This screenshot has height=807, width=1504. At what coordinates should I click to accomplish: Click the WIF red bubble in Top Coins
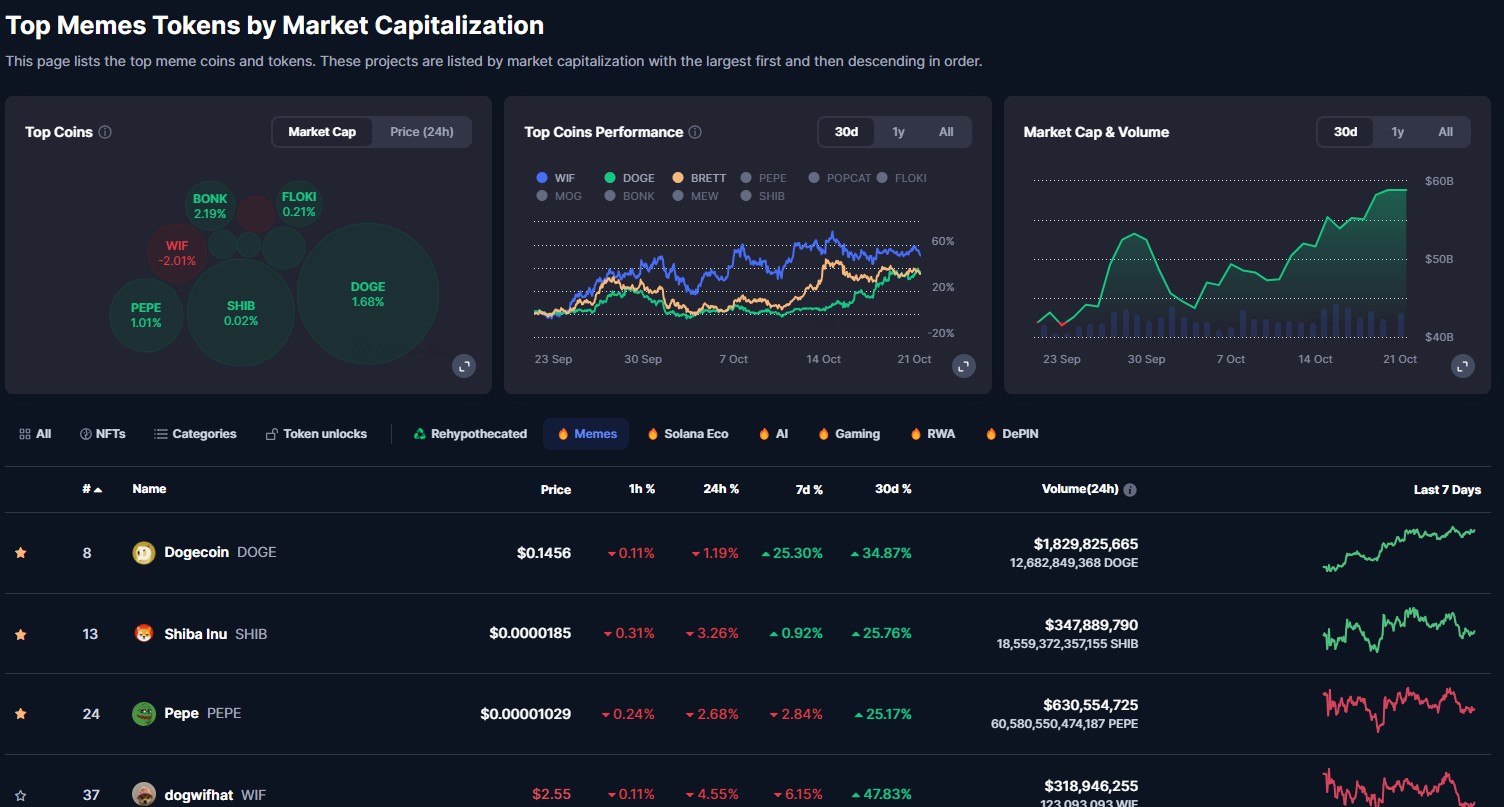(x=177, y=253)
